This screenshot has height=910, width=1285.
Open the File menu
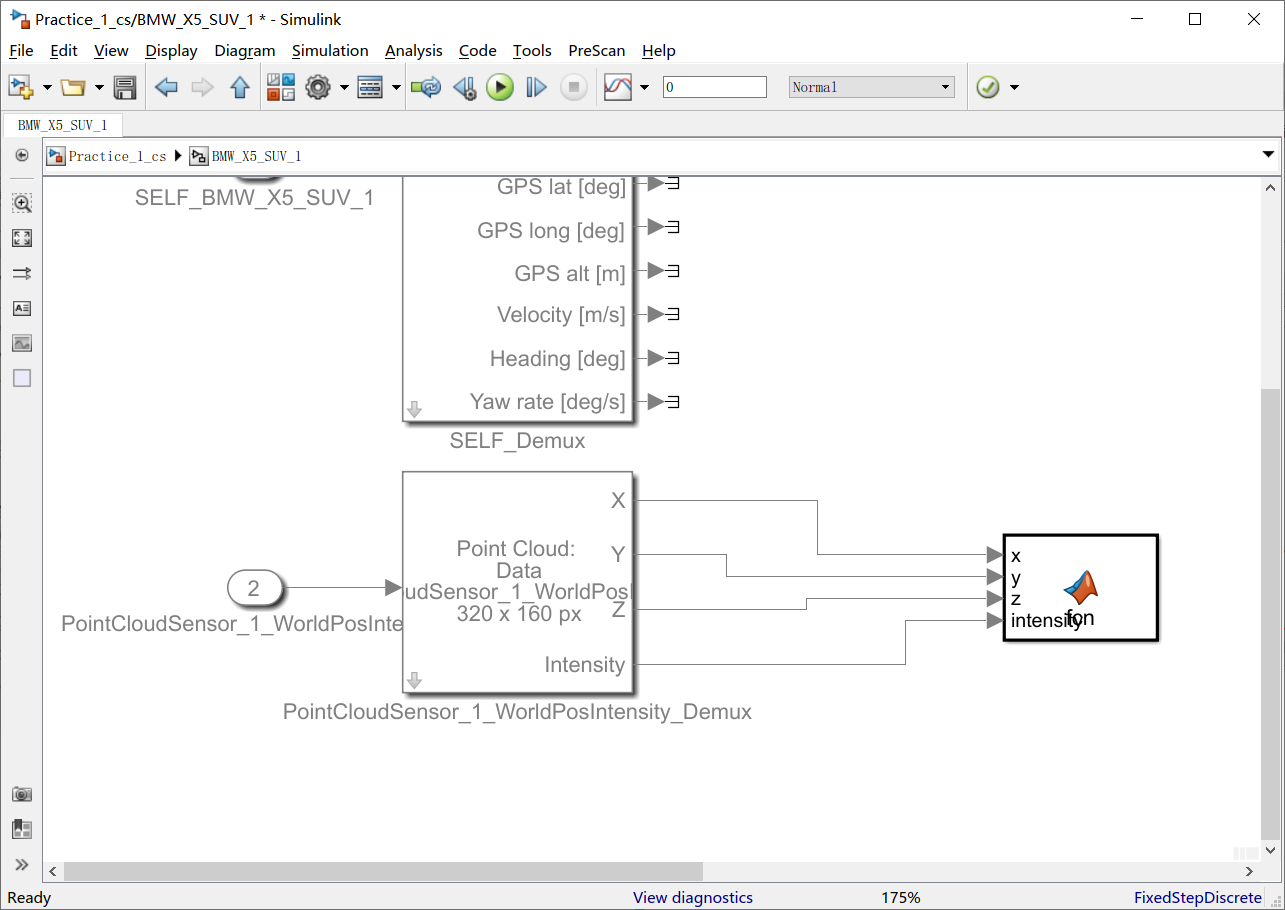point(21,50)
